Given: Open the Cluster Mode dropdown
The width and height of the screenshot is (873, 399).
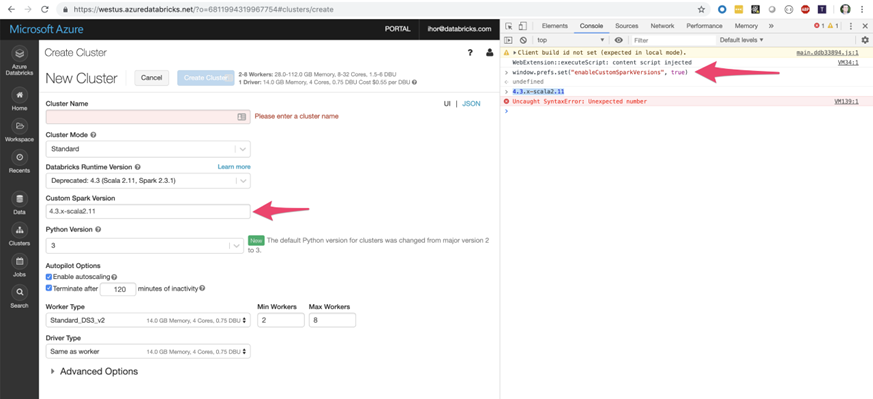Looking at the screenshot, I should click(x=148, y=149).
